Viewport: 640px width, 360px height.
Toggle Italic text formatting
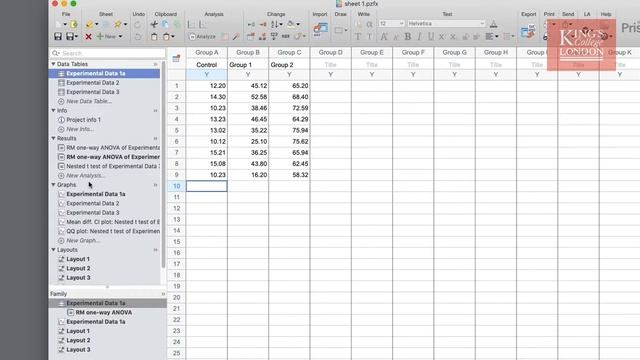coord(419,37)
